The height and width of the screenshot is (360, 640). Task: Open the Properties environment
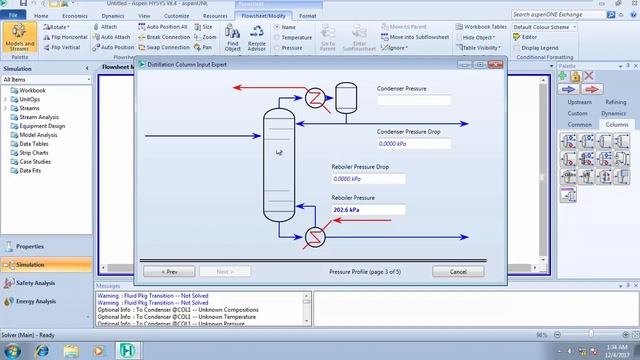point(46,247)
